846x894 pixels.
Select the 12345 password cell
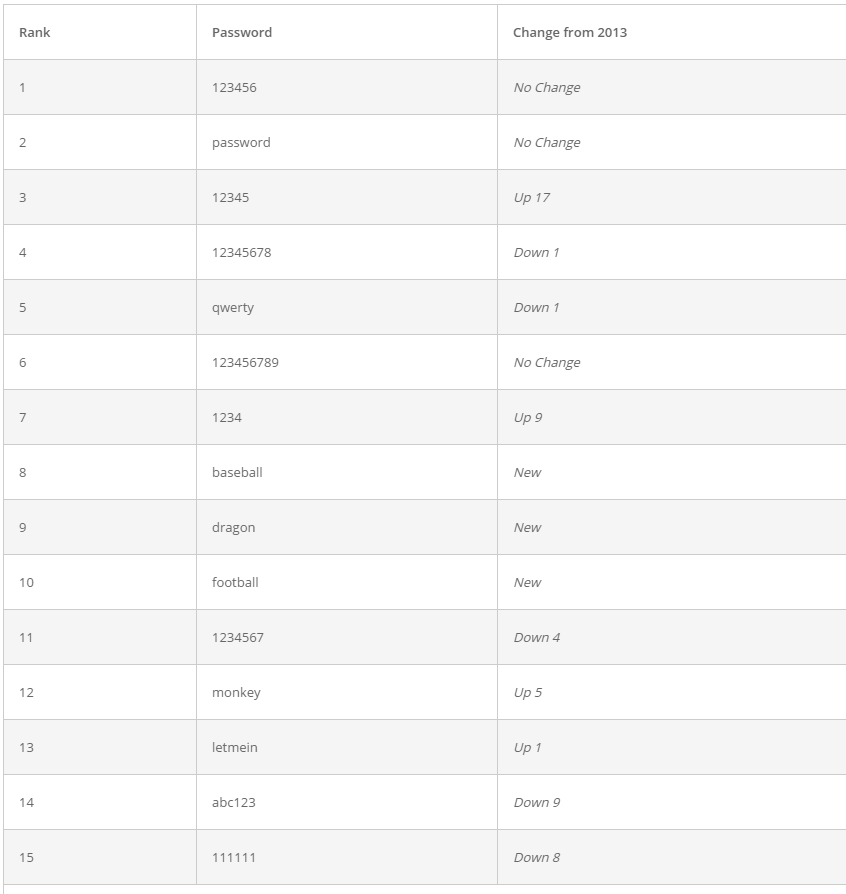pos(230,197)
